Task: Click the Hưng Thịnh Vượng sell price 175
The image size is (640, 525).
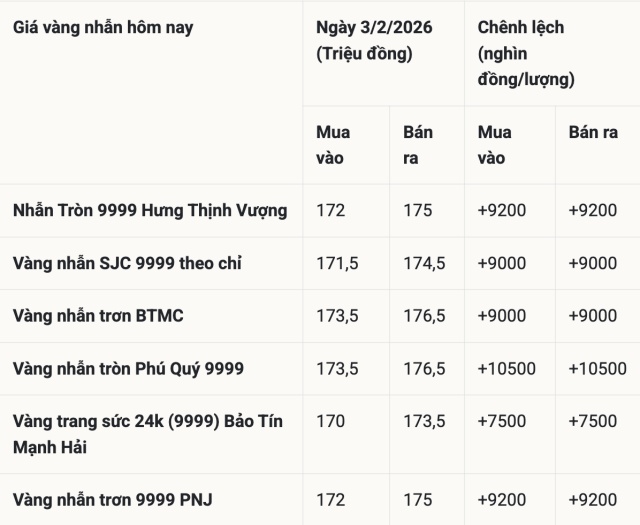Action: click(x=418, y=210)
